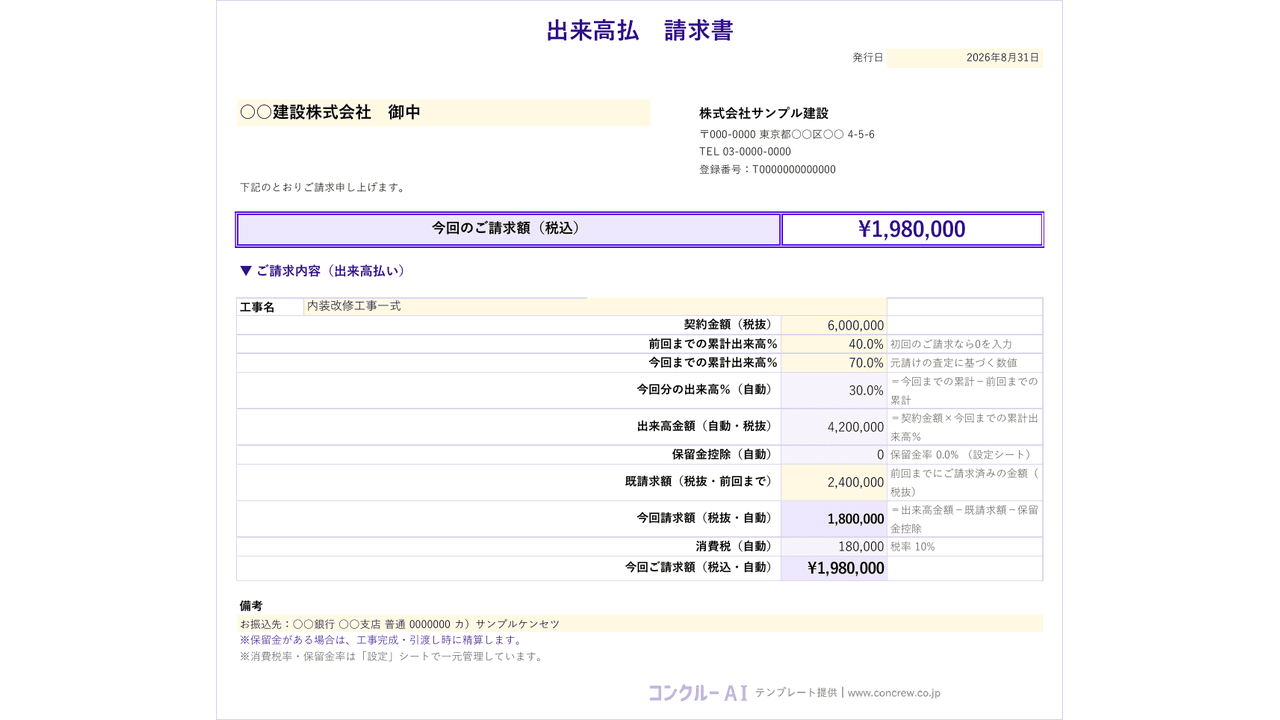Click the note 税率 10%

(912, 547)
